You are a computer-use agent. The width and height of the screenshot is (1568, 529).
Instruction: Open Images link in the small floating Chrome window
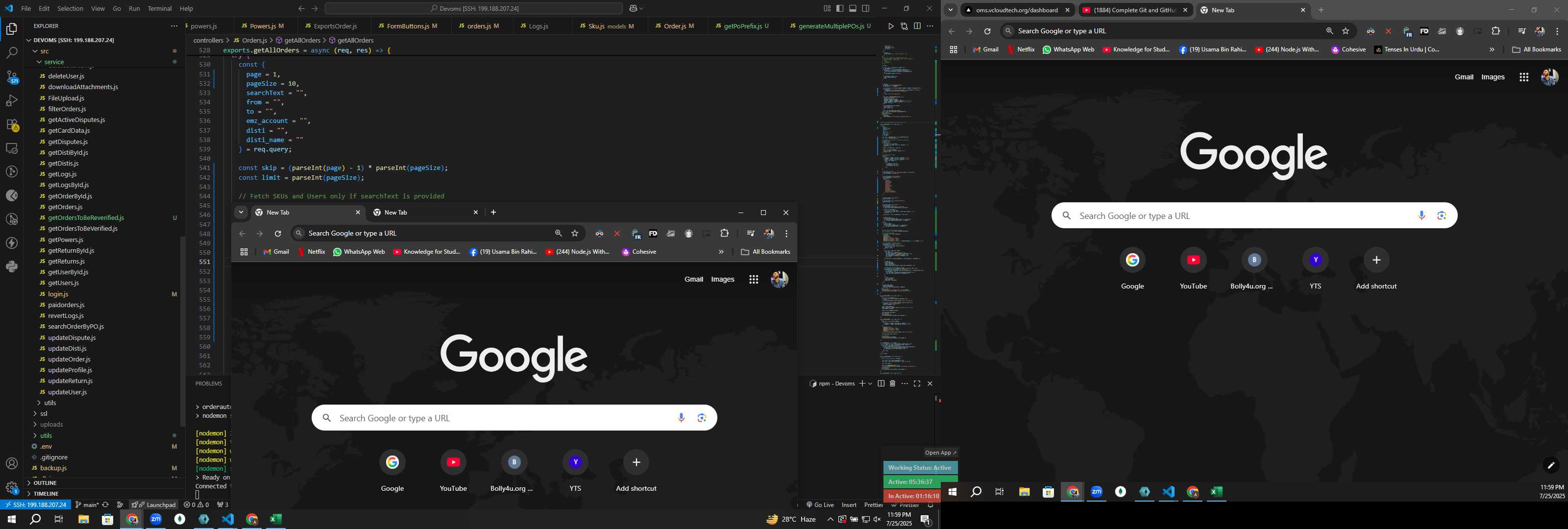(723, 279)
